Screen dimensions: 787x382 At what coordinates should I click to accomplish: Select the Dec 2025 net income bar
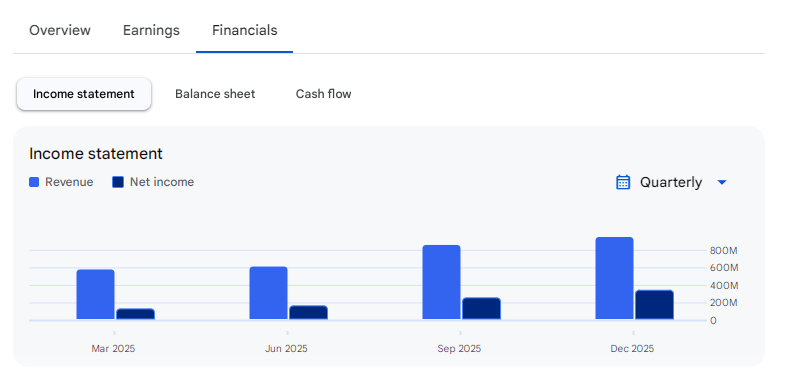pos(654,305)
